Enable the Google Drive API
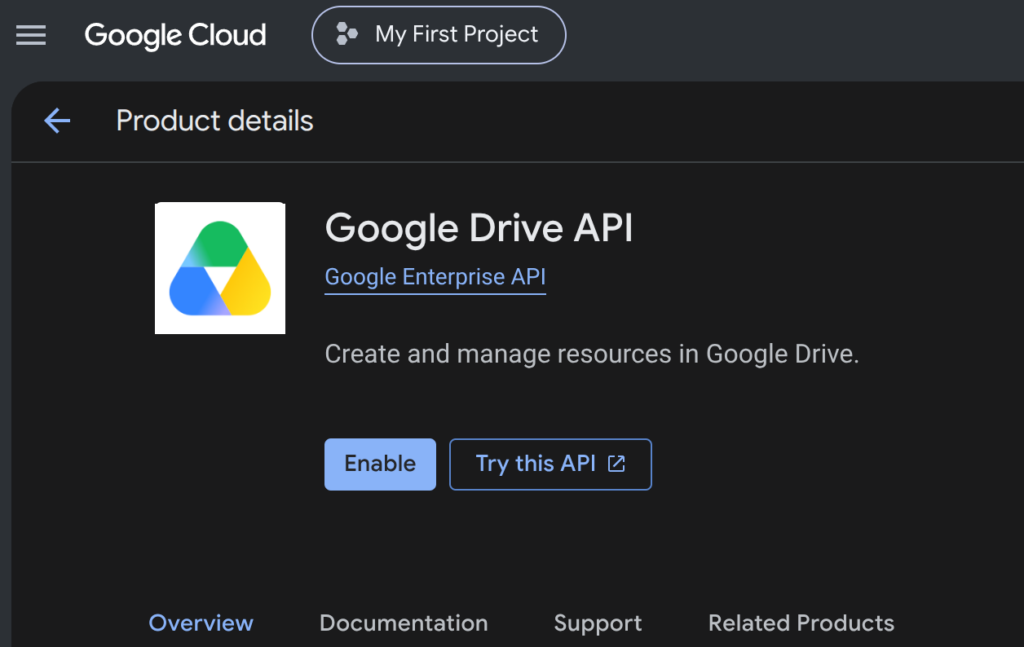 pyautogui.click(x=380, y=464)
